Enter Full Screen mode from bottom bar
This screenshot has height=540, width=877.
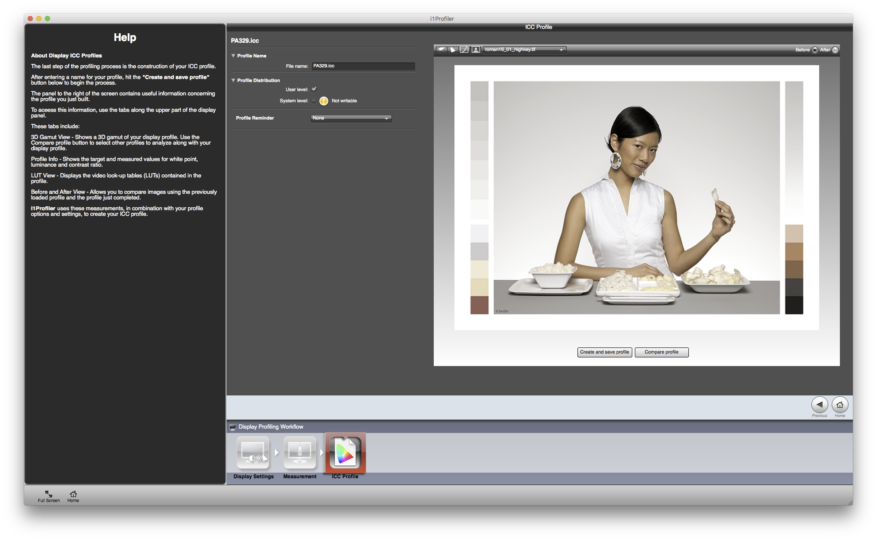[48, 494]
